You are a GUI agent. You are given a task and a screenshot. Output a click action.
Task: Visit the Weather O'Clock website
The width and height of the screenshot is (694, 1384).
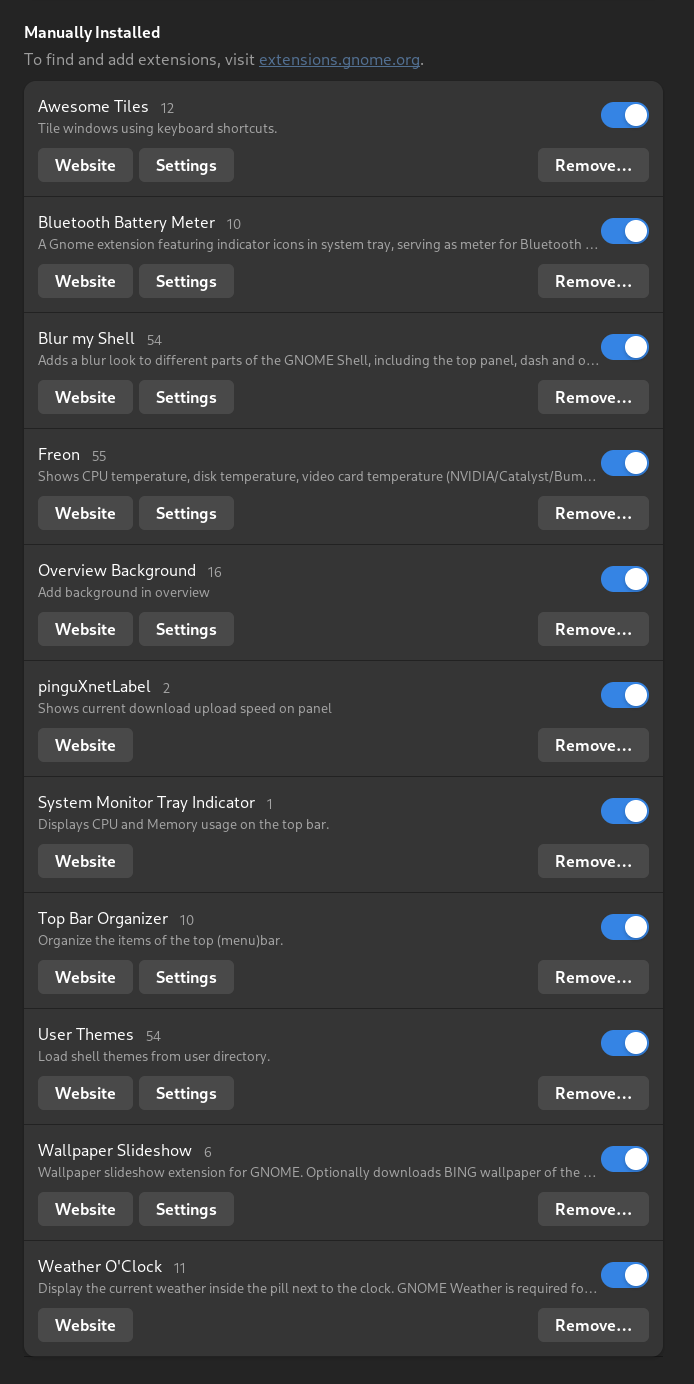tap(85, 1325)
